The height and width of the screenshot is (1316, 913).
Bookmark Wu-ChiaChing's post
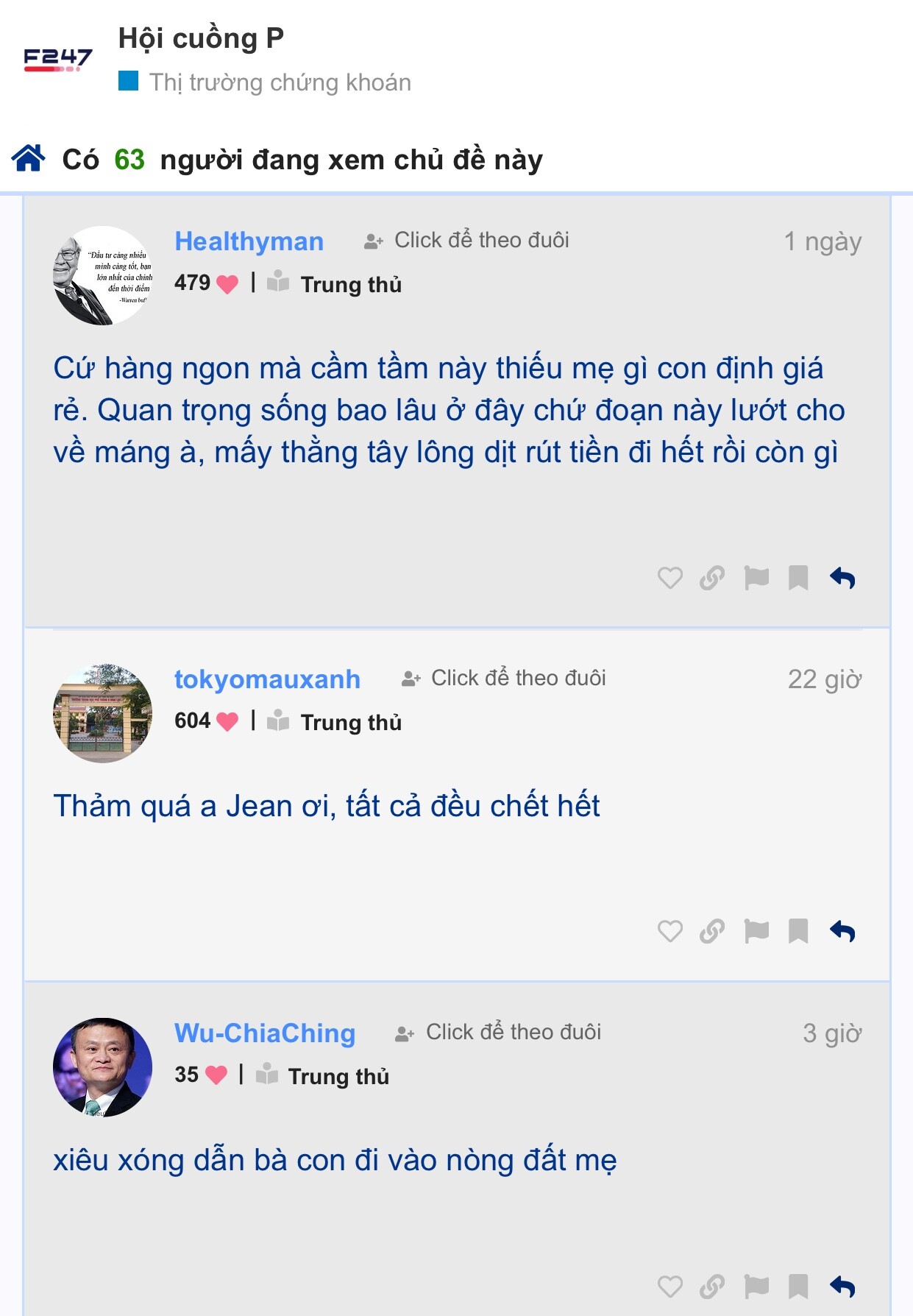(x=798, y=1287)
